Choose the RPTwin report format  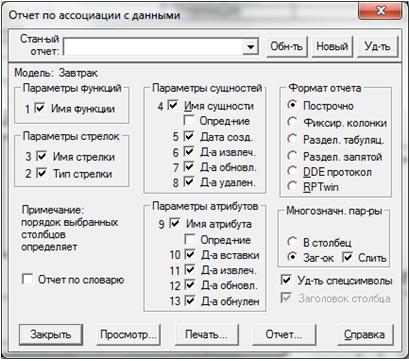pos(292,186)
